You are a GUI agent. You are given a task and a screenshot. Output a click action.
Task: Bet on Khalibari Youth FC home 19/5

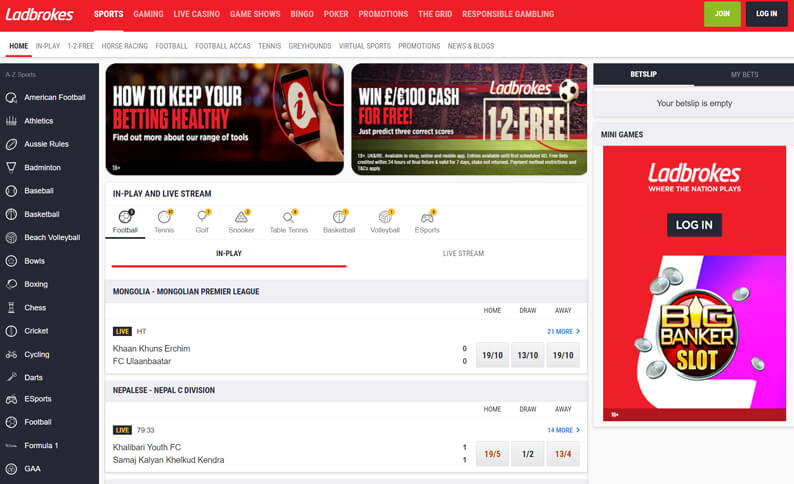(492, 454)
